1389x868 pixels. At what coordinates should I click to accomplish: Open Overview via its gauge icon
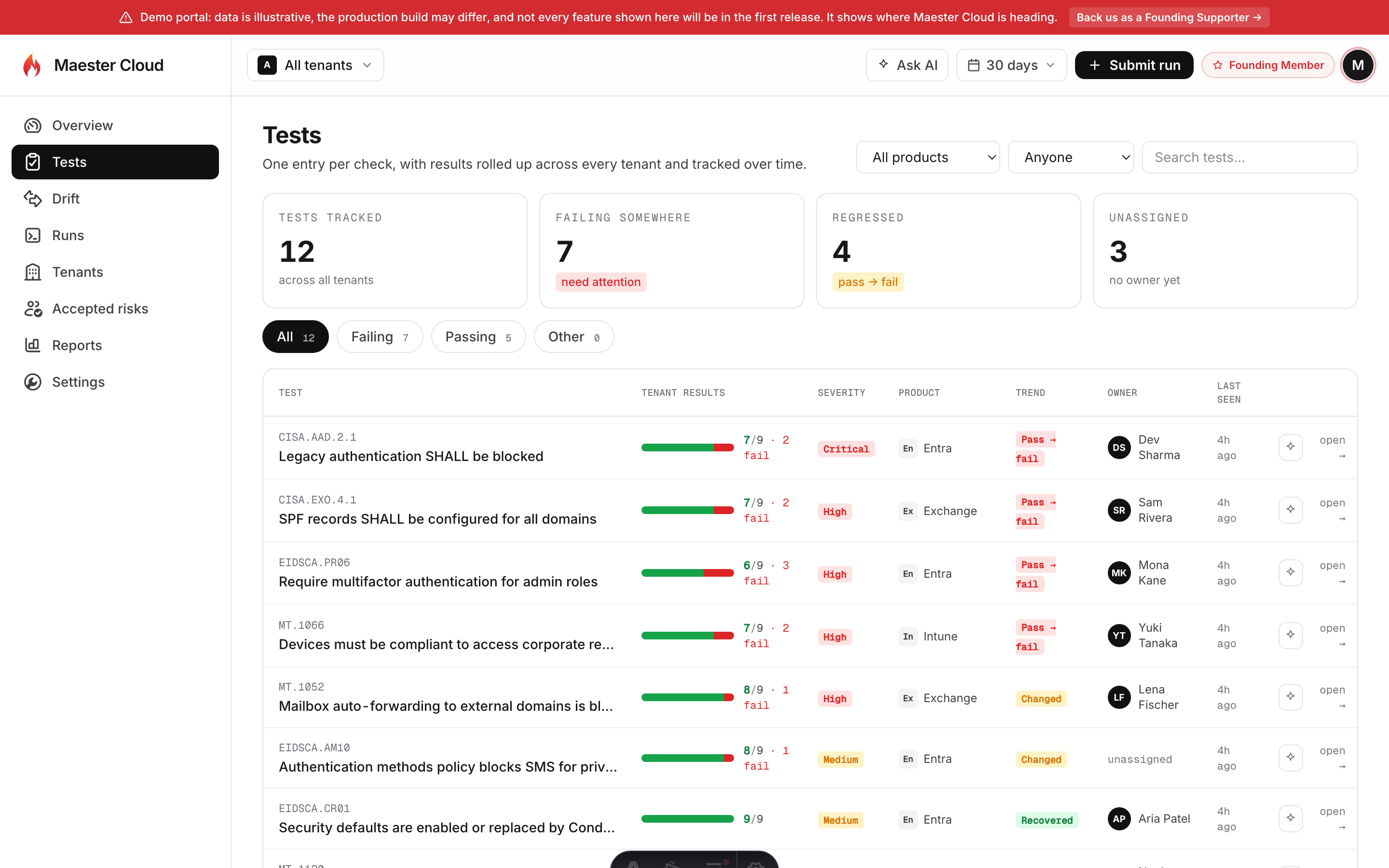pos(33,125)
